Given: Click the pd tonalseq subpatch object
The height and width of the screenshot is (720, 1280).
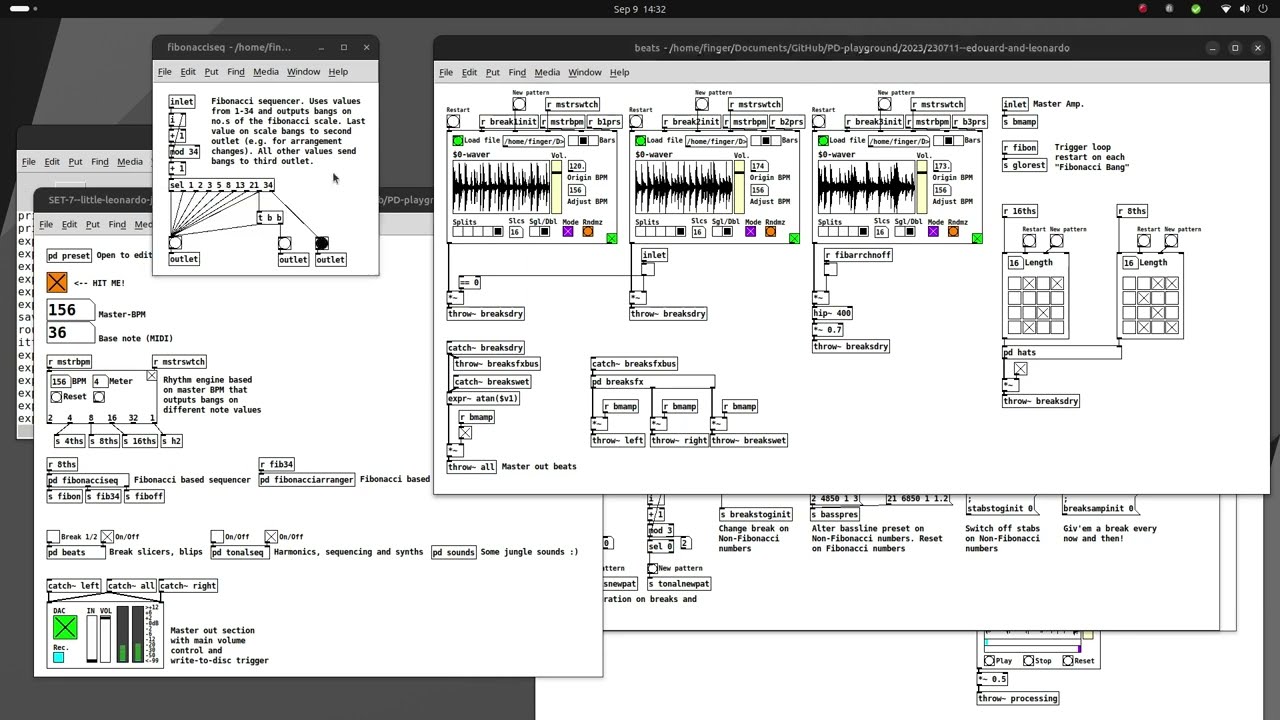Looking at the screenshot, I should click(240, 552).
